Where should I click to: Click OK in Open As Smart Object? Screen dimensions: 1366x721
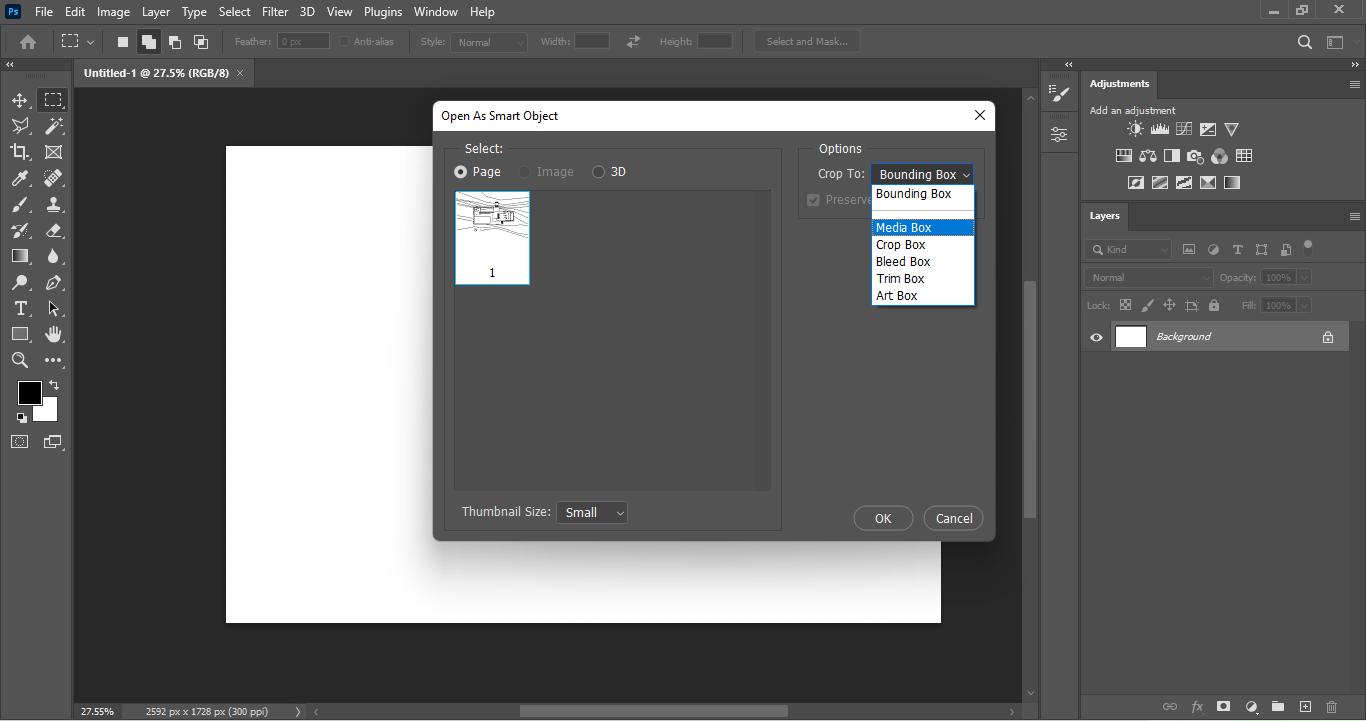[883, 519]
